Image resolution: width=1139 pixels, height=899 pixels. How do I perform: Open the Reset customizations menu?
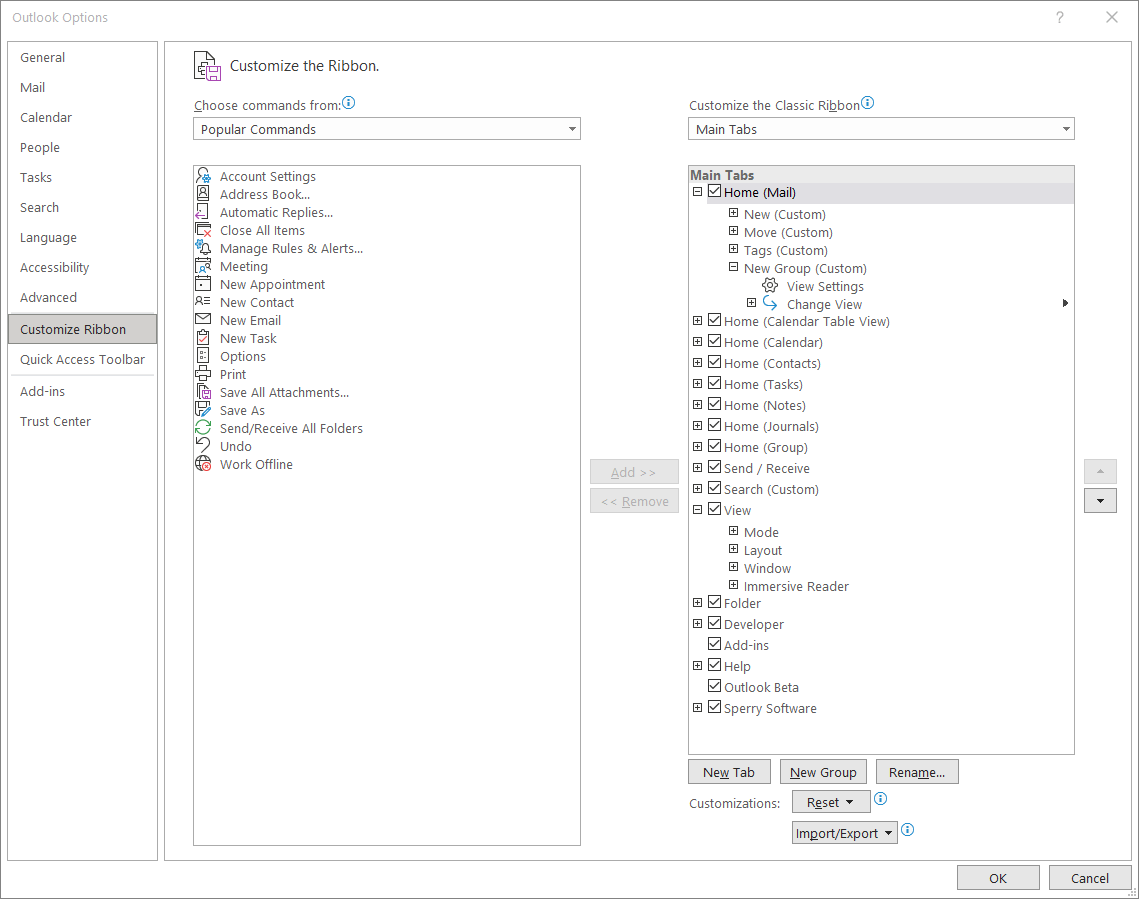(x=830, y=802)
